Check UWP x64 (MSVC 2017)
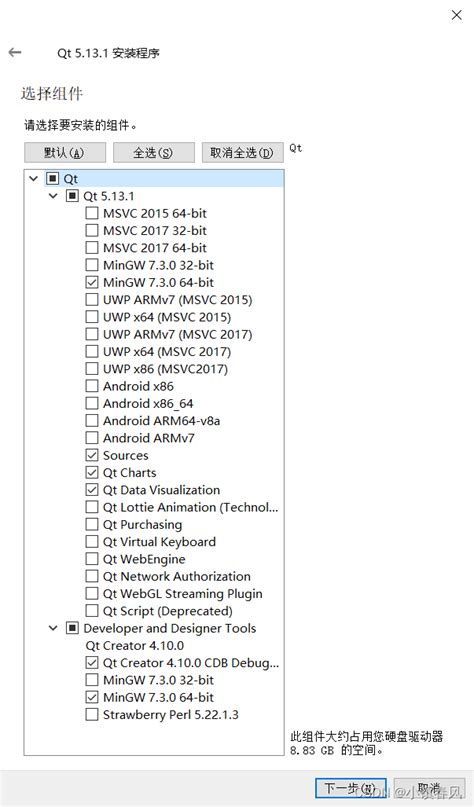Image resolution: width=474 pixels, height=807 pixels. tap(92, 352)
